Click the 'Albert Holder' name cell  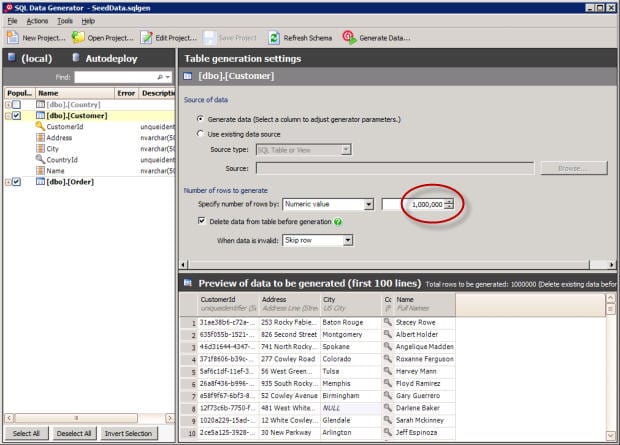click(425, 334)
